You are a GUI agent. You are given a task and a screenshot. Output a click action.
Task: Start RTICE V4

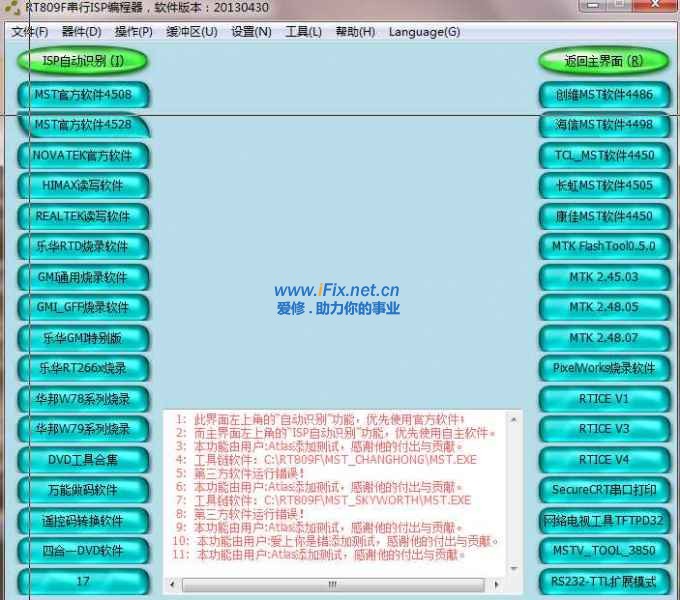coord(604,460)
